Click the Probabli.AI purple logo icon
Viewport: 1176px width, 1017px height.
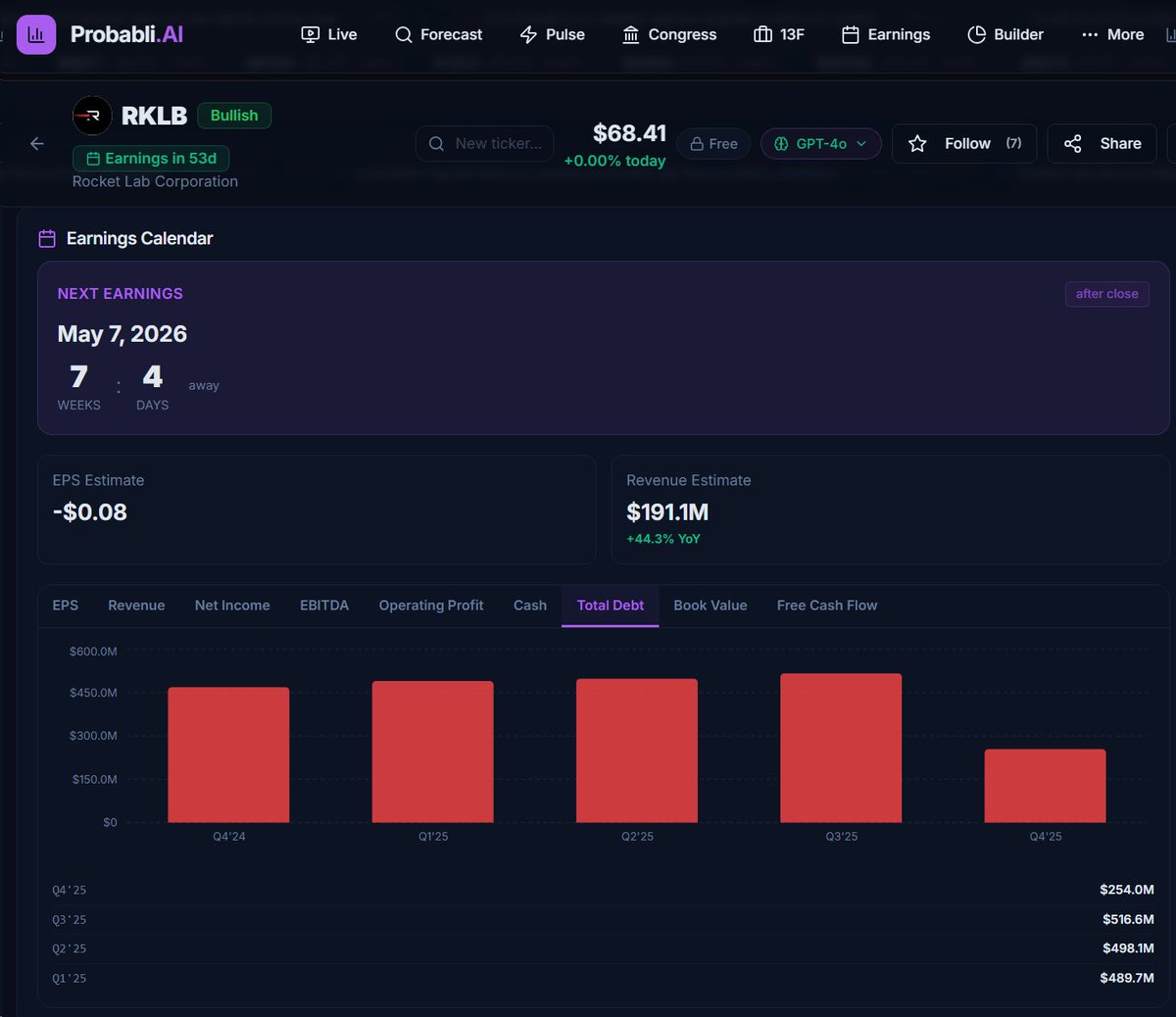[x=36, y=34]
